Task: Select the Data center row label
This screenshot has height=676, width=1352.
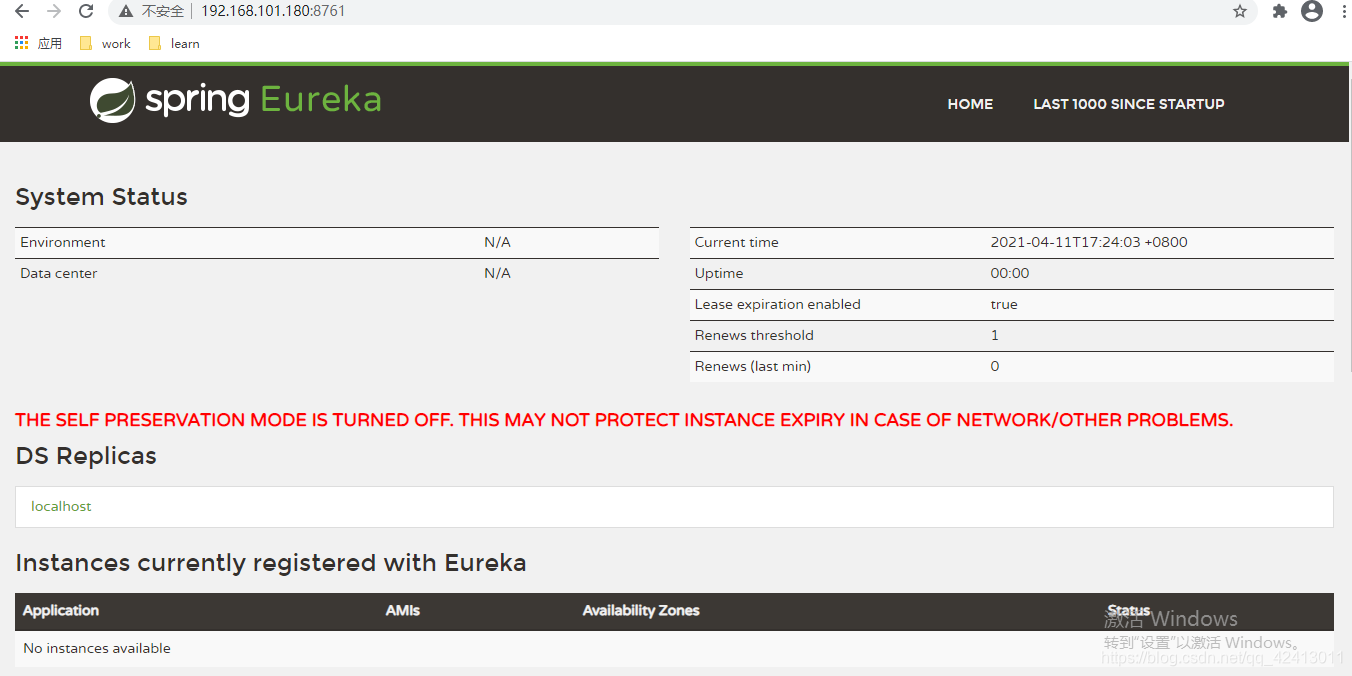Action: 59,273
